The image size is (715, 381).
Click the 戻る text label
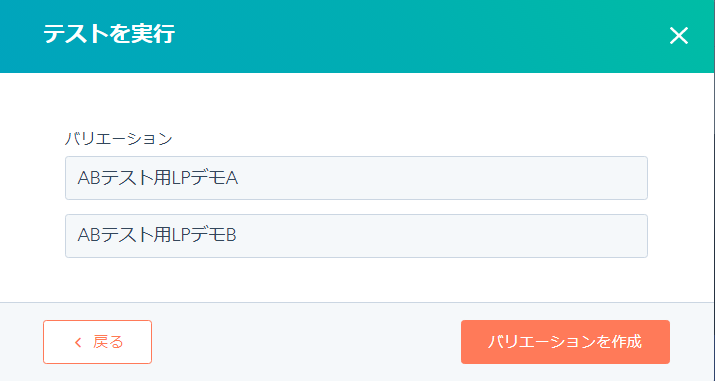[108, 342]
